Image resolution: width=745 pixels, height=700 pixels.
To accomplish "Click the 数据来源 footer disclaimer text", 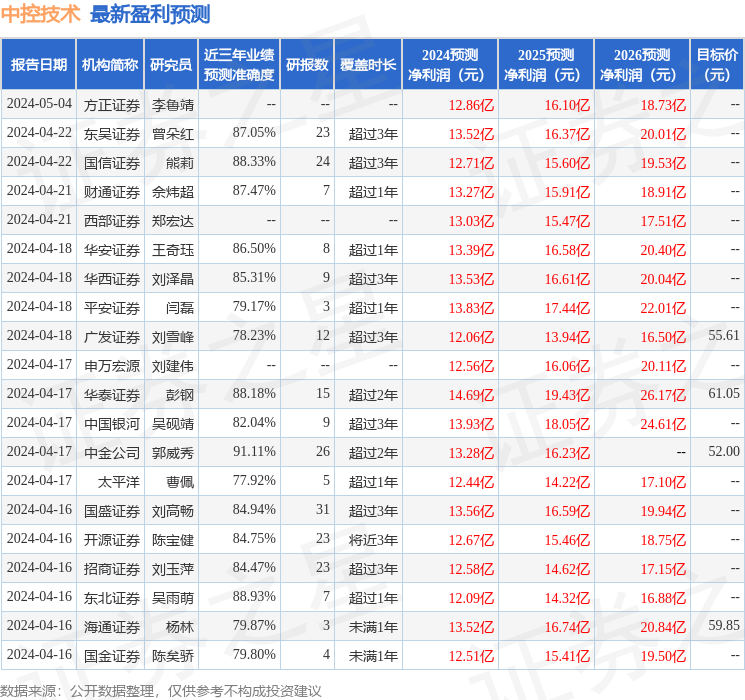I will point(161,691).
